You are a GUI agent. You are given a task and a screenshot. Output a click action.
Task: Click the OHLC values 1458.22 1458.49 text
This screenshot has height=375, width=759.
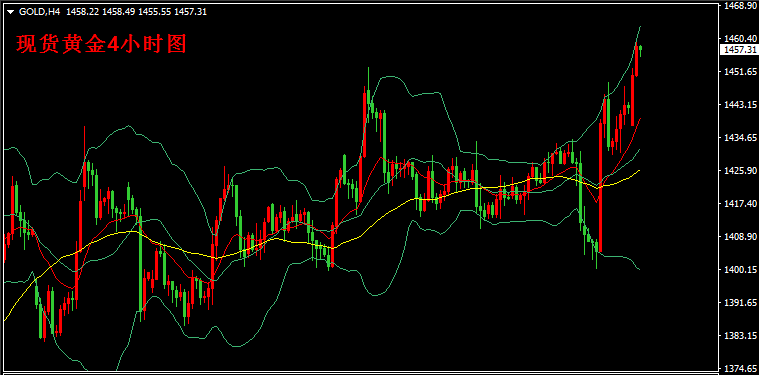101,12
